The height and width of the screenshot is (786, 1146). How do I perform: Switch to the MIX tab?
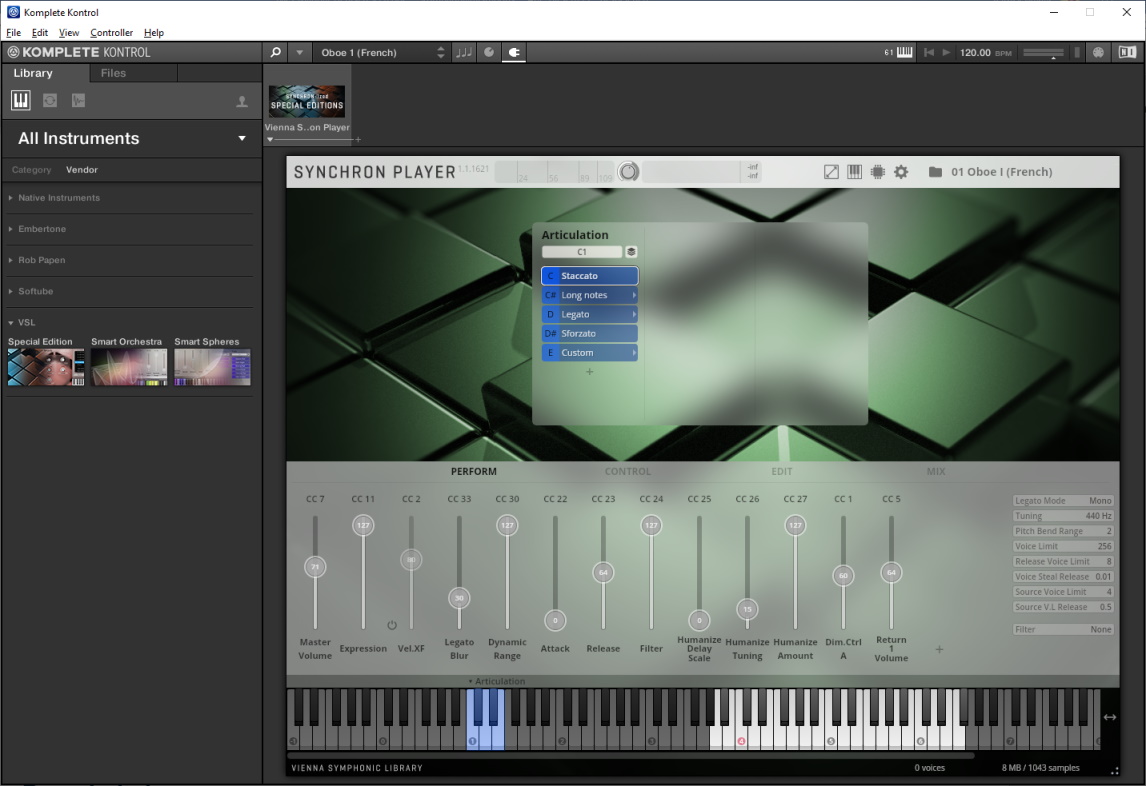tap(936, 472)
